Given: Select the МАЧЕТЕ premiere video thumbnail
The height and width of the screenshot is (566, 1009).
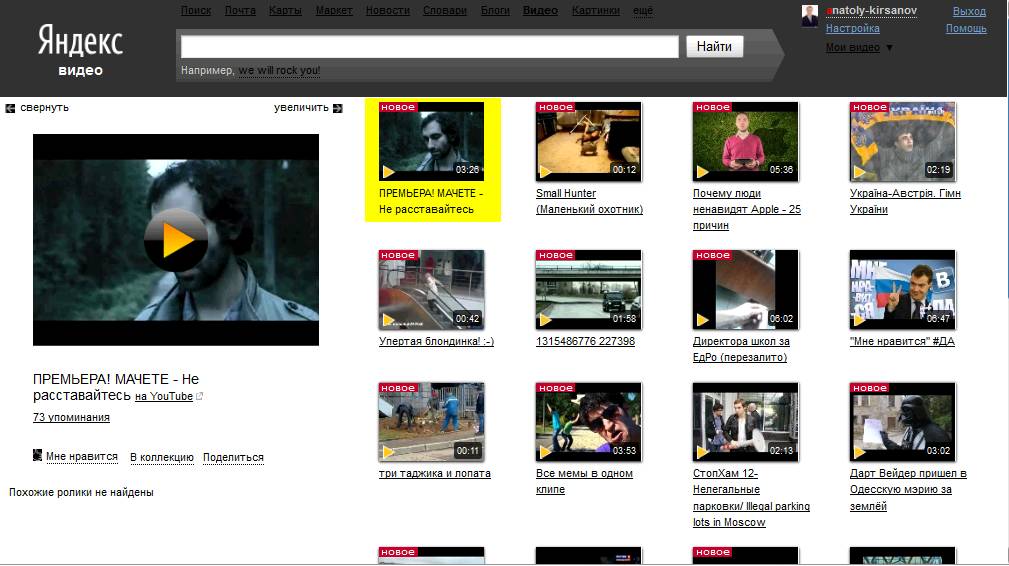Looking at the screenshot, I should tap(431, 141).
